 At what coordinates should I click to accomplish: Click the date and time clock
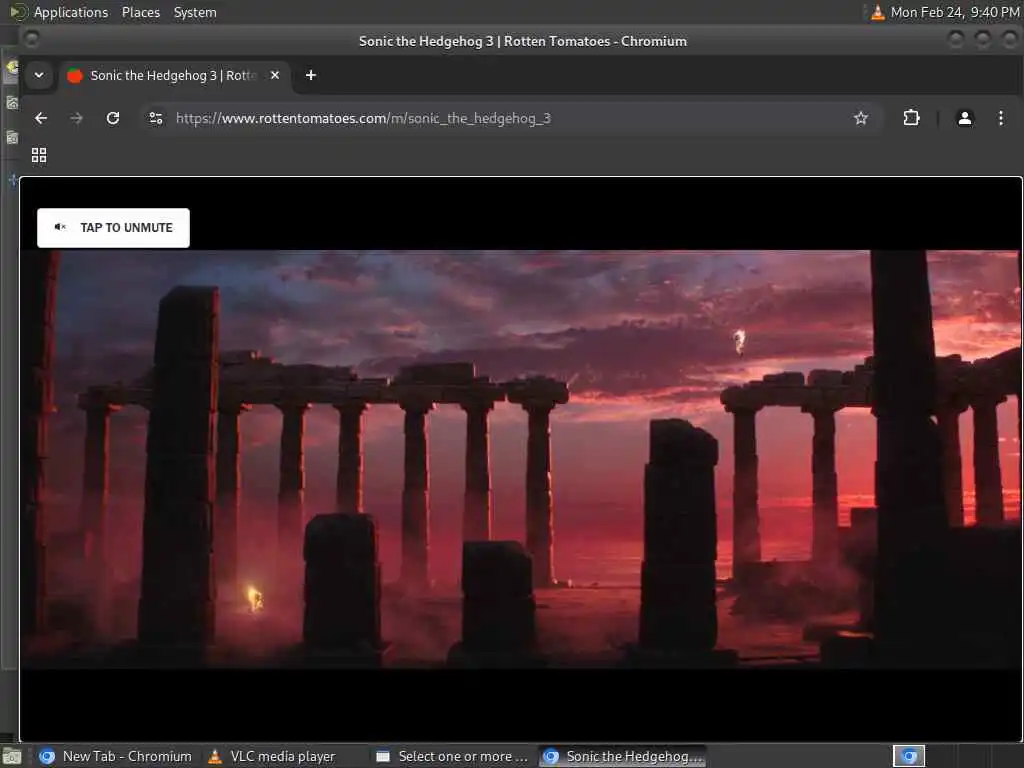[955, 12]
